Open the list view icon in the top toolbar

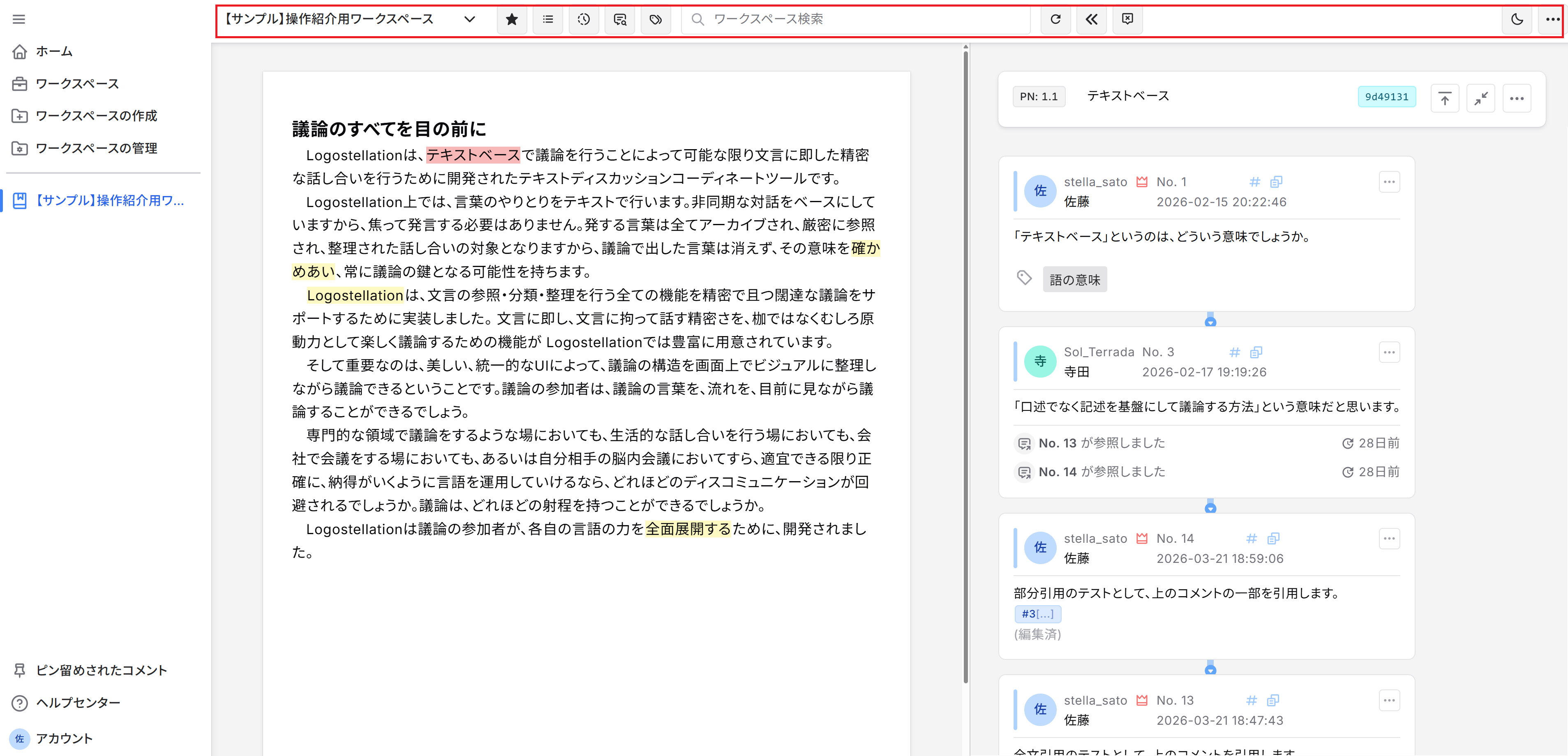click(x=548, y=19)
